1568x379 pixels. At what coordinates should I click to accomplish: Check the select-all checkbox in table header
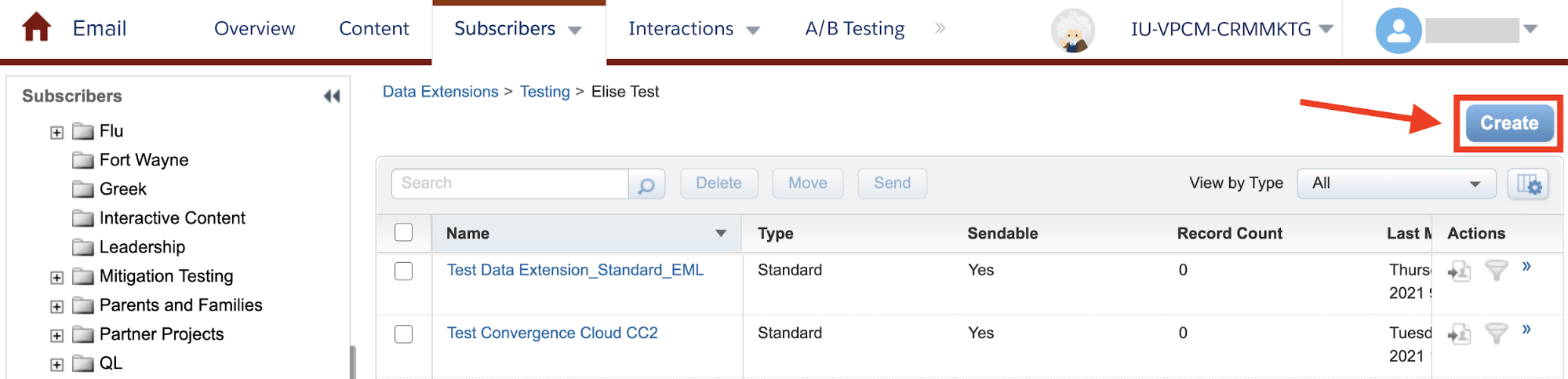pos(404,232)
